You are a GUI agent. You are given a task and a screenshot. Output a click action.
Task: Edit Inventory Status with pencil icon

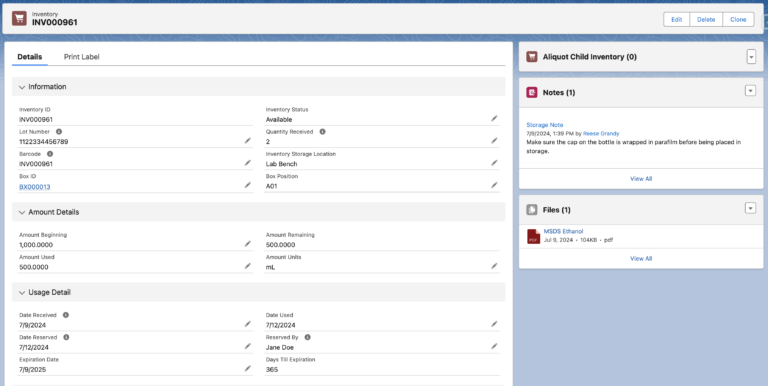point(494,119)
